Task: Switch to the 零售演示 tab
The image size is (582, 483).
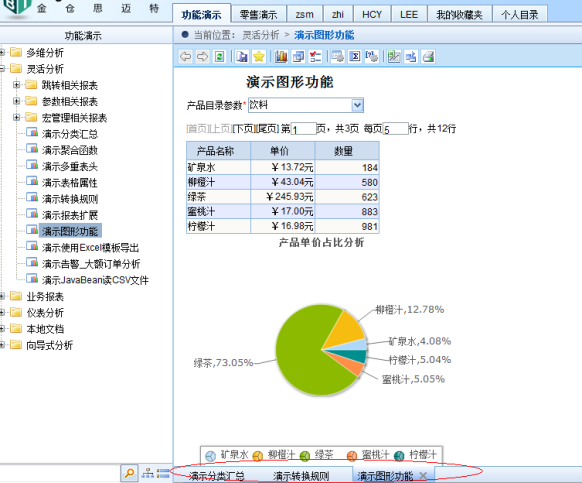Action: click(258, 14)
